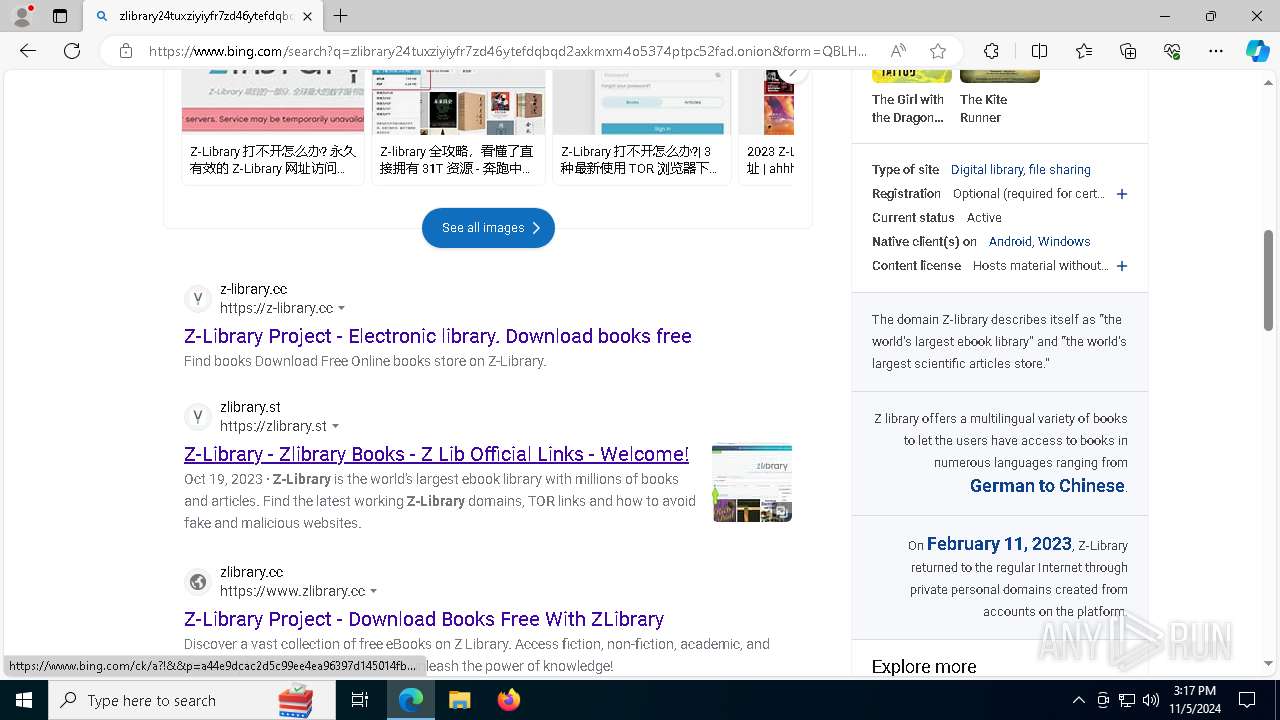The width and height of the screenshot is (1280, 720).
Task: Go back to the previous page
Action: click(x=28, y=51)
